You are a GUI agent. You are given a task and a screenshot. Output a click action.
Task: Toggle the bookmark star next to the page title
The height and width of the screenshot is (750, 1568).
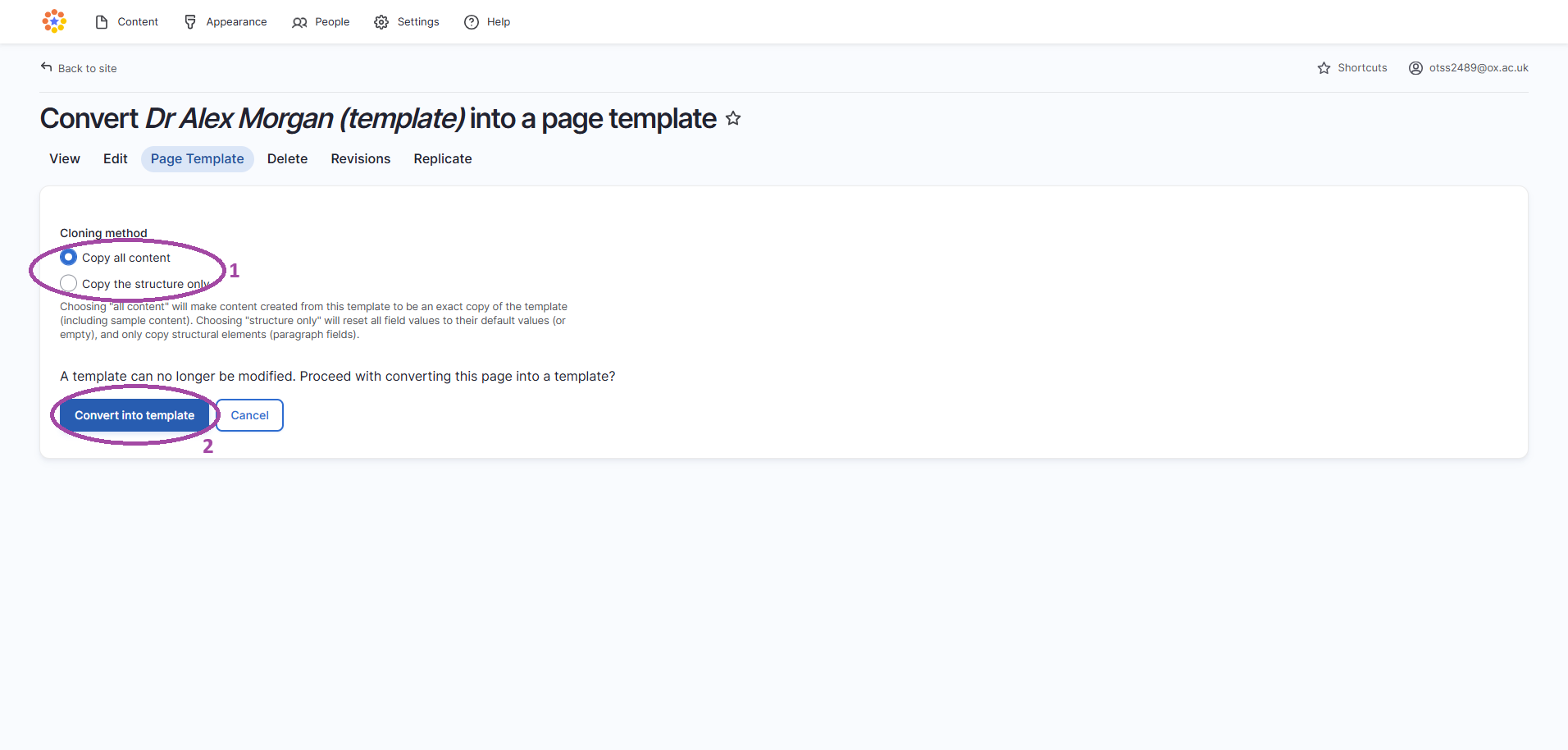coord(733,117)
